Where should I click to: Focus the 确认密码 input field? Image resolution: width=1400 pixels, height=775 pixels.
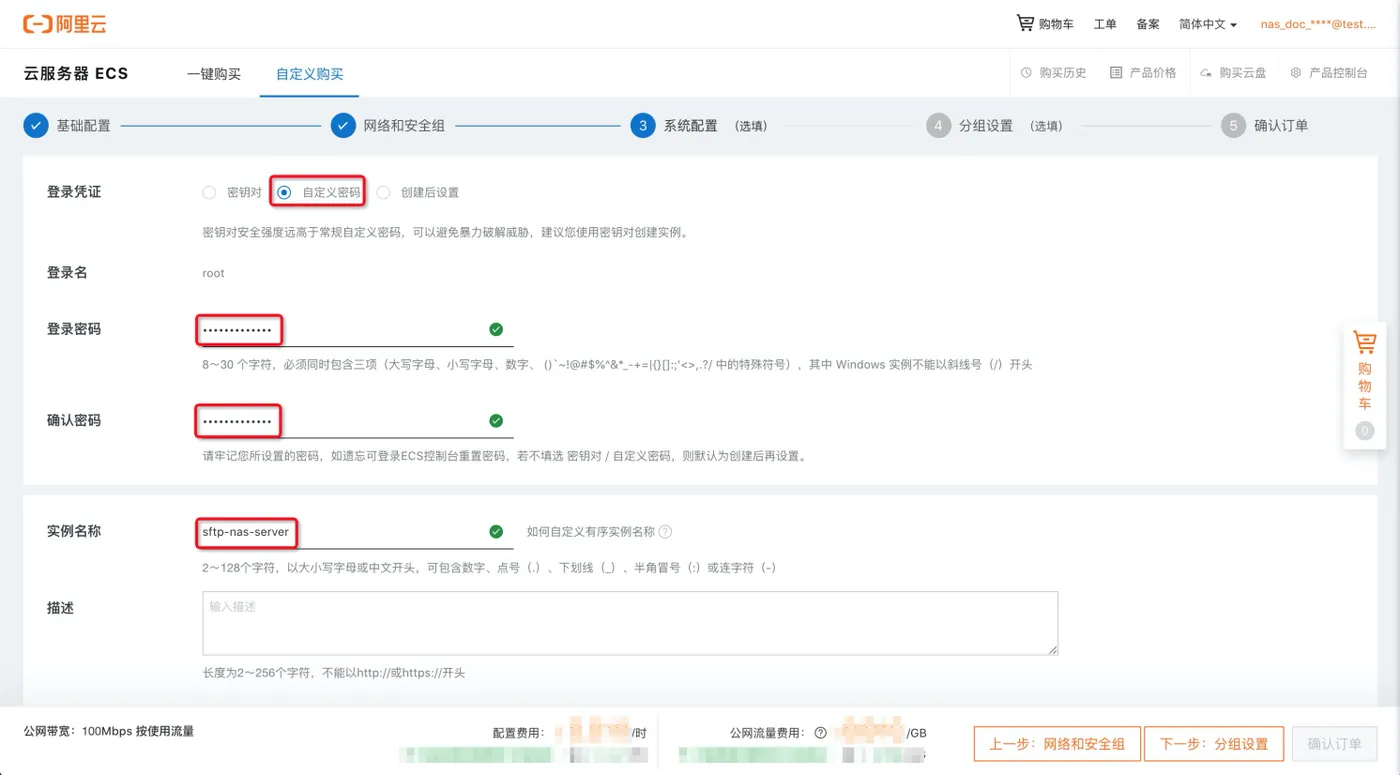click(357, 421)
